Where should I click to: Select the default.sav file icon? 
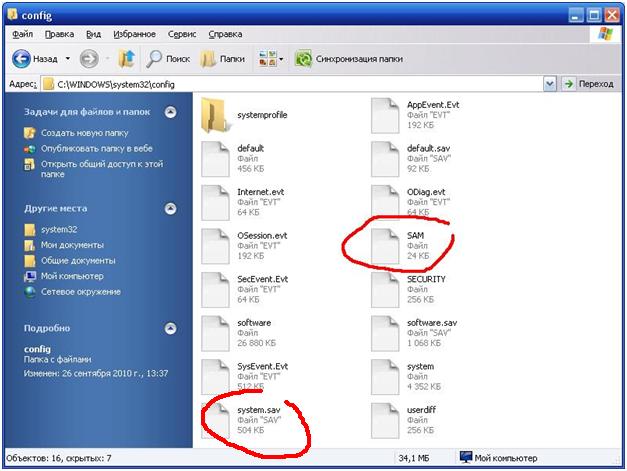pos(385,159)
